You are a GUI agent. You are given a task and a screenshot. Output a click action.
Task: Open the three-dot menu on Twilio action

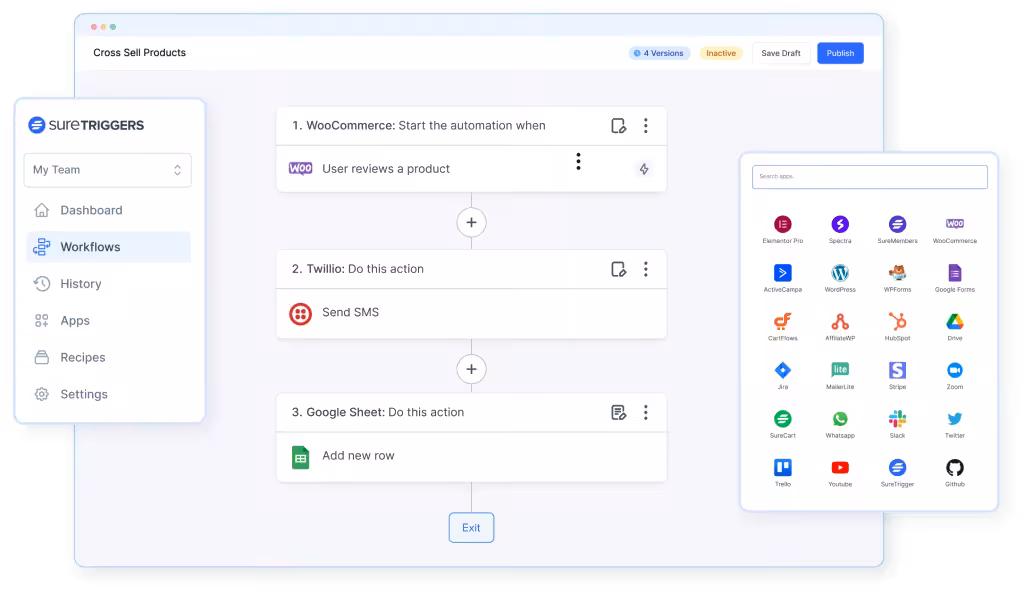click(646, 269)
